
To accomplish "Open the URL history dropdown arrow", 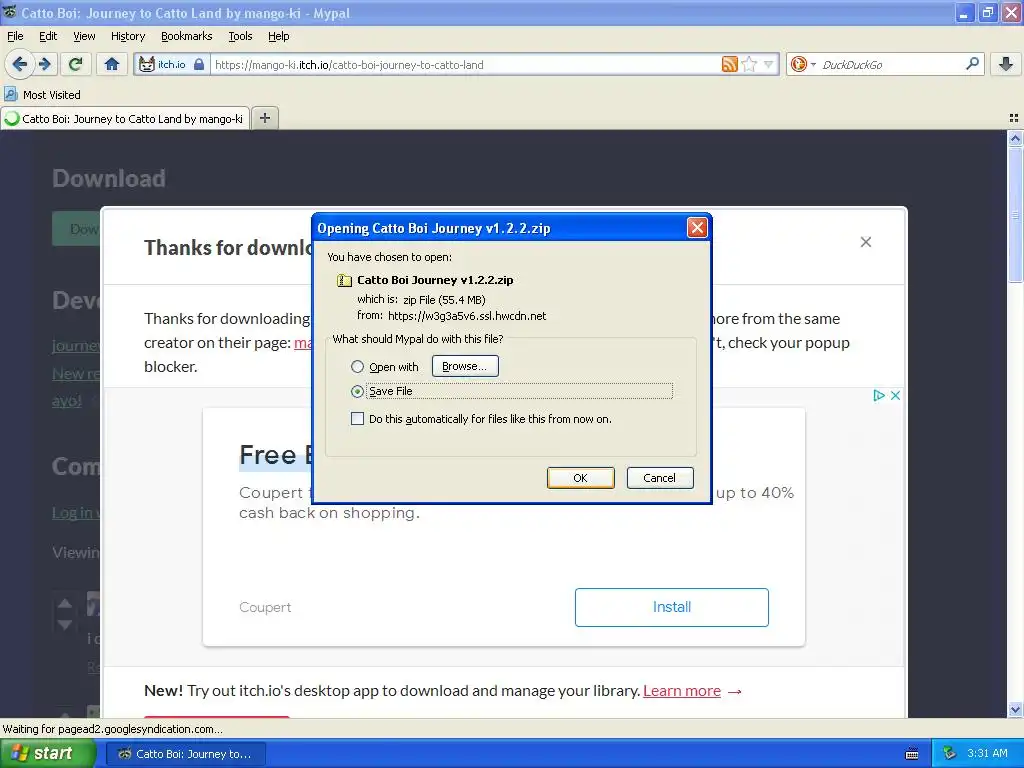I will (769, 64).
